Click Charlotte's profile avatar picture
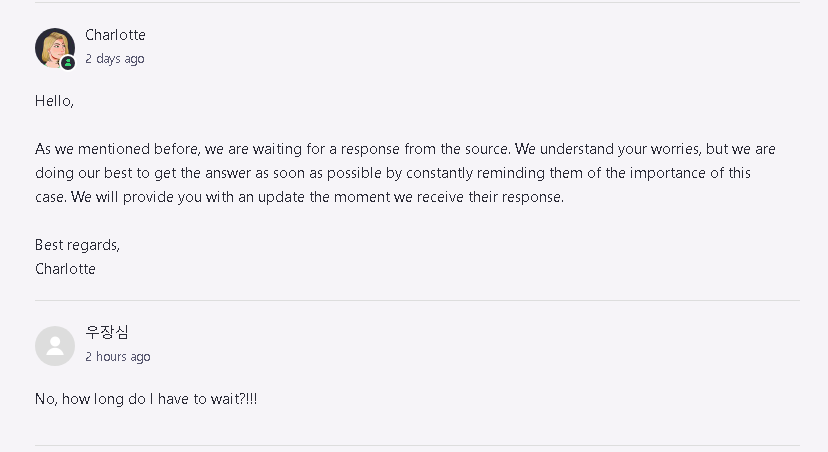This screenshot has width=828, height=452. click(55, 48)
